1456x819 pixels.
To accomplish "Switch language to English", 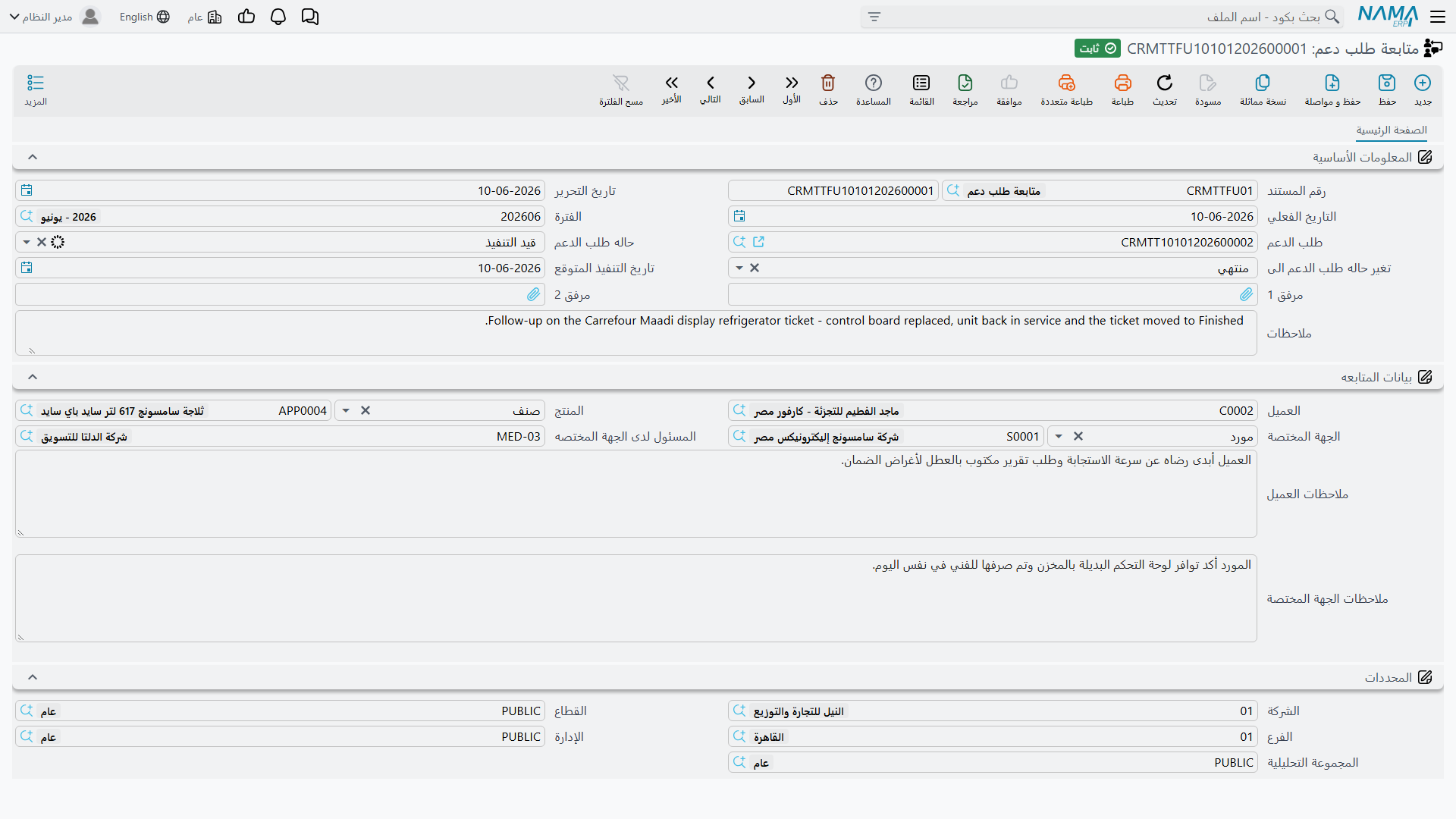I will (x=145, y=17).
